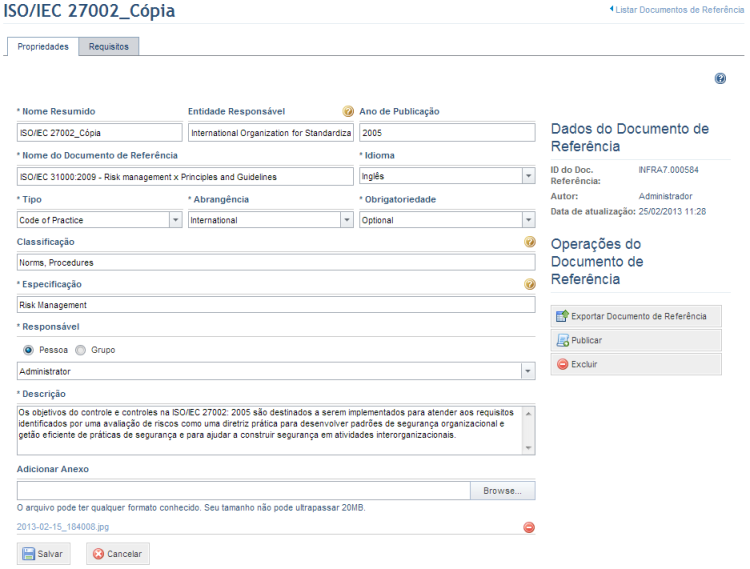750x569 pixels.
Task: Expand the Obrigatoriedade dropdown
Action: point(528,220)
